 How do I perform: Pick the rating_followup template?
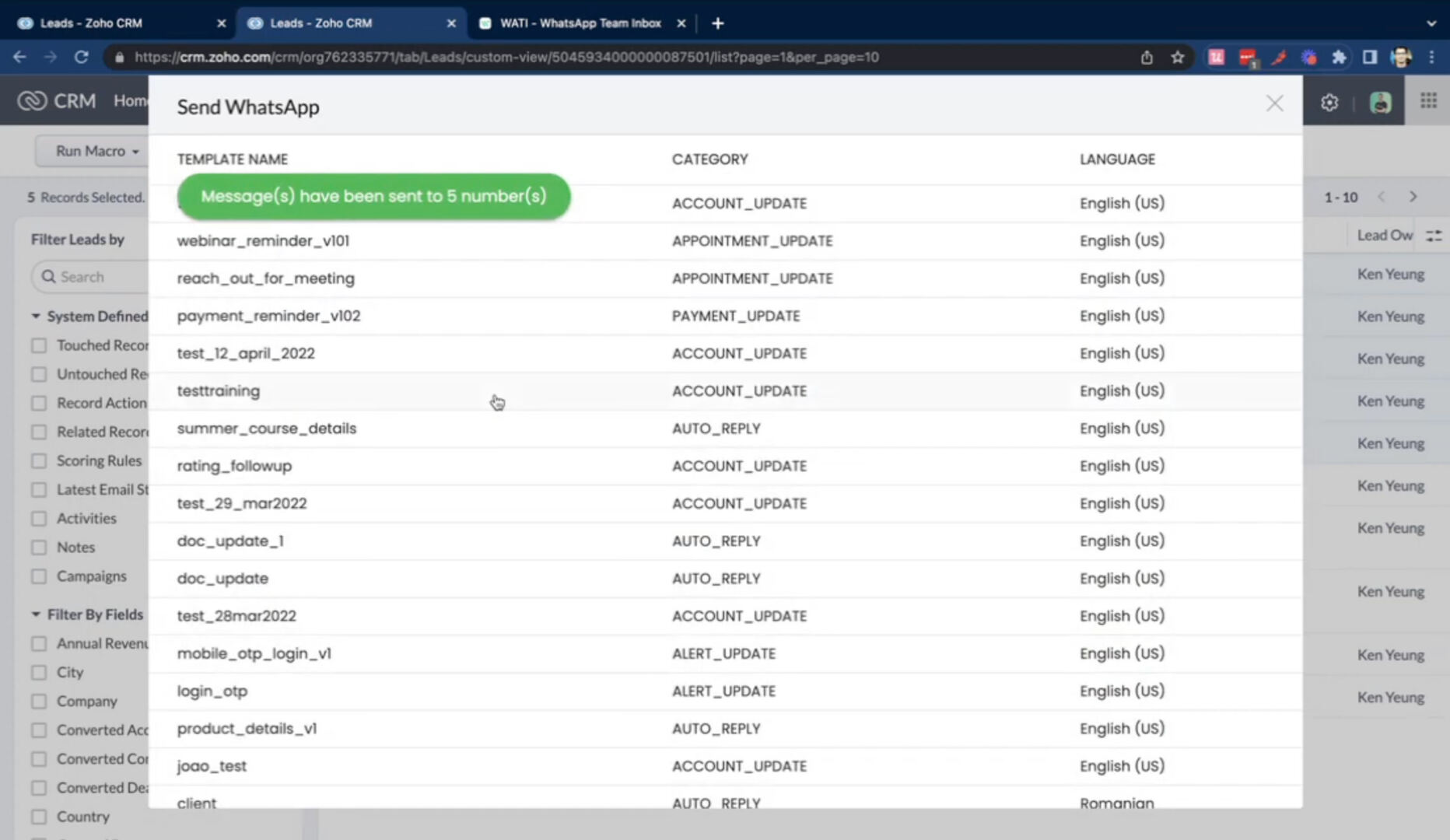tap(725, 466)
